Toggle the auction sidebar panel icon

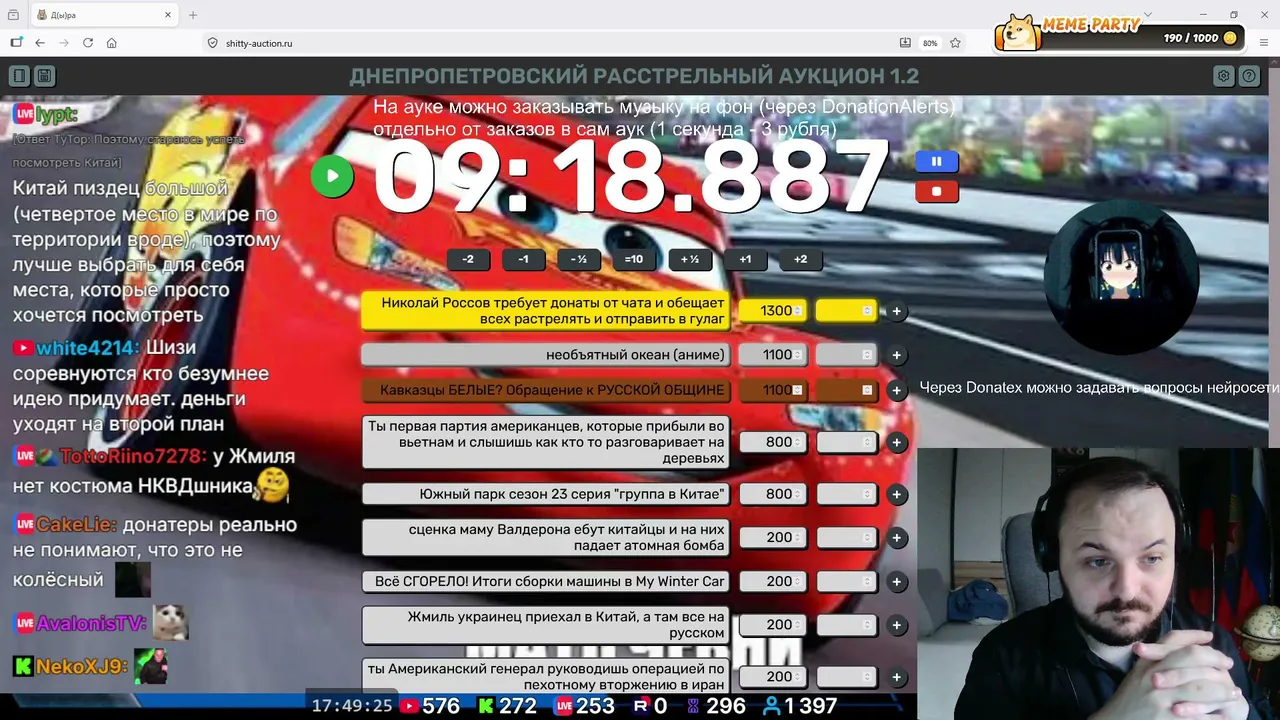[x=19, y=76]
